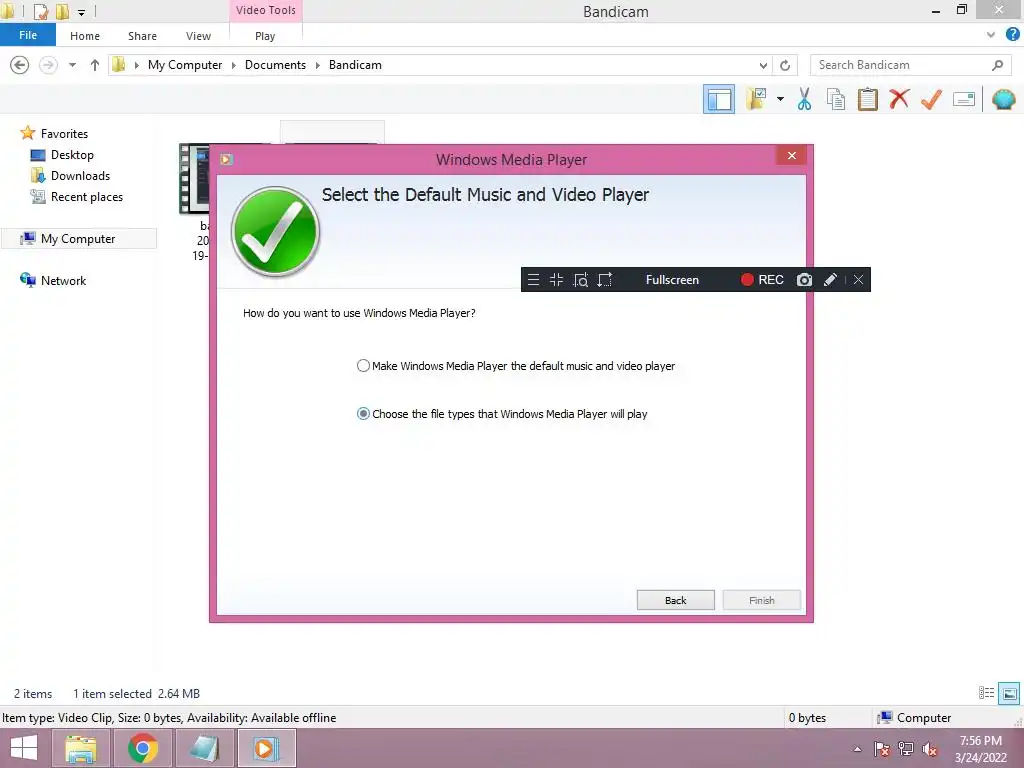The width and height of the screenshot is (1024, 768).
Task: Refresh the Bandicam folder view
Action: [x=785, y=65]
